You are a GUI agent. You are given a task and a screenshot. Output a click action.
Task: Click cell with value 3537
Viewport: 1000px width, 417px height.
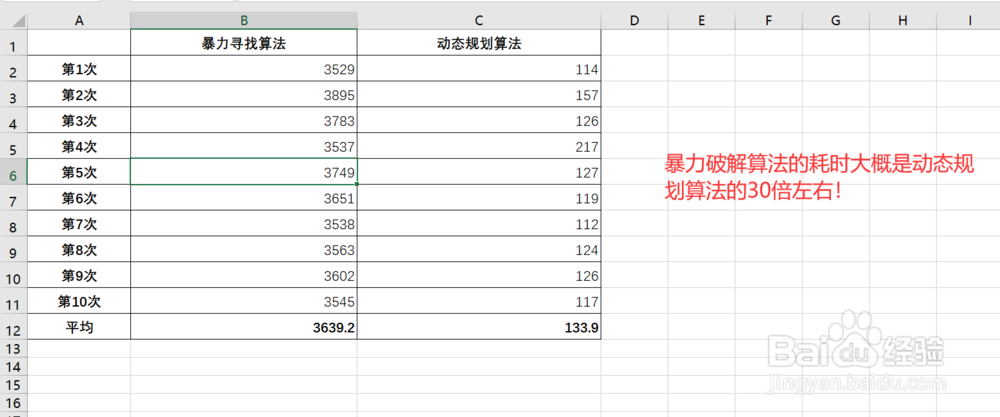pyautogui.click(x=244, y=146)
